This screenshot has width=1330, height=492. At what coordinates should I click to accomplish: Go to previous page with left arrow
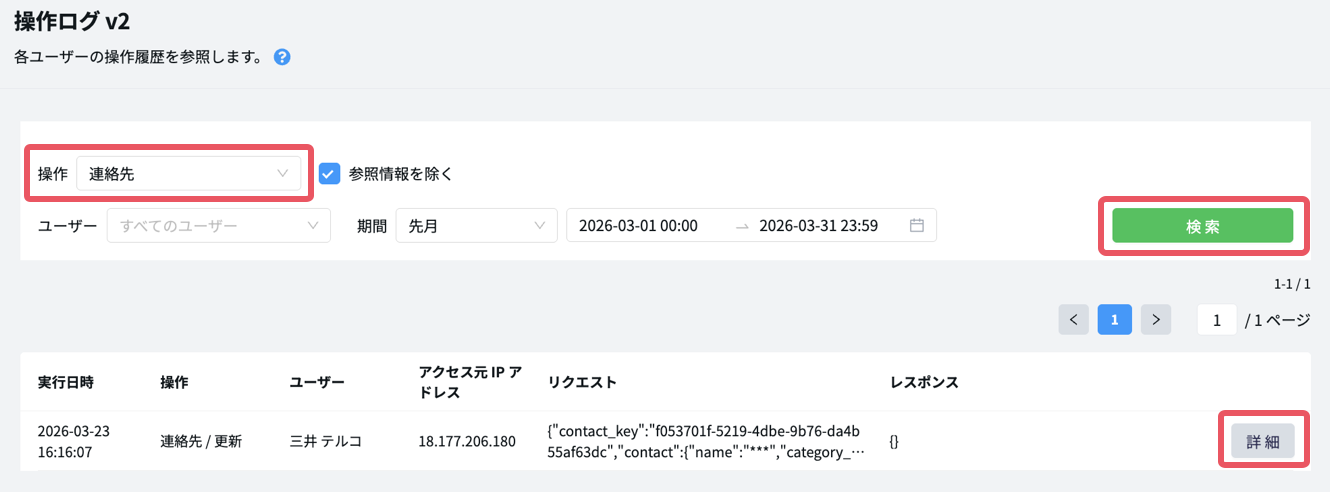(1073, 320)
